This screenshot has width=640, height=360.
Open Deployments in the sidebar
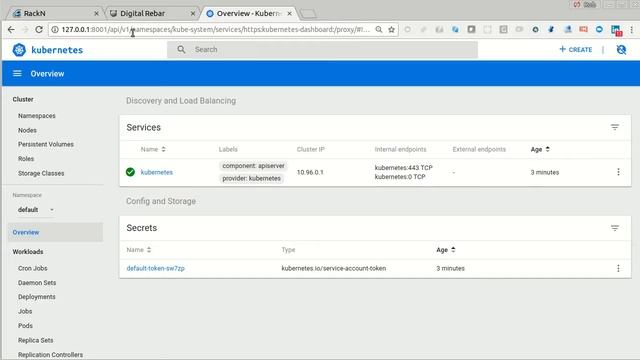(37, 297)
